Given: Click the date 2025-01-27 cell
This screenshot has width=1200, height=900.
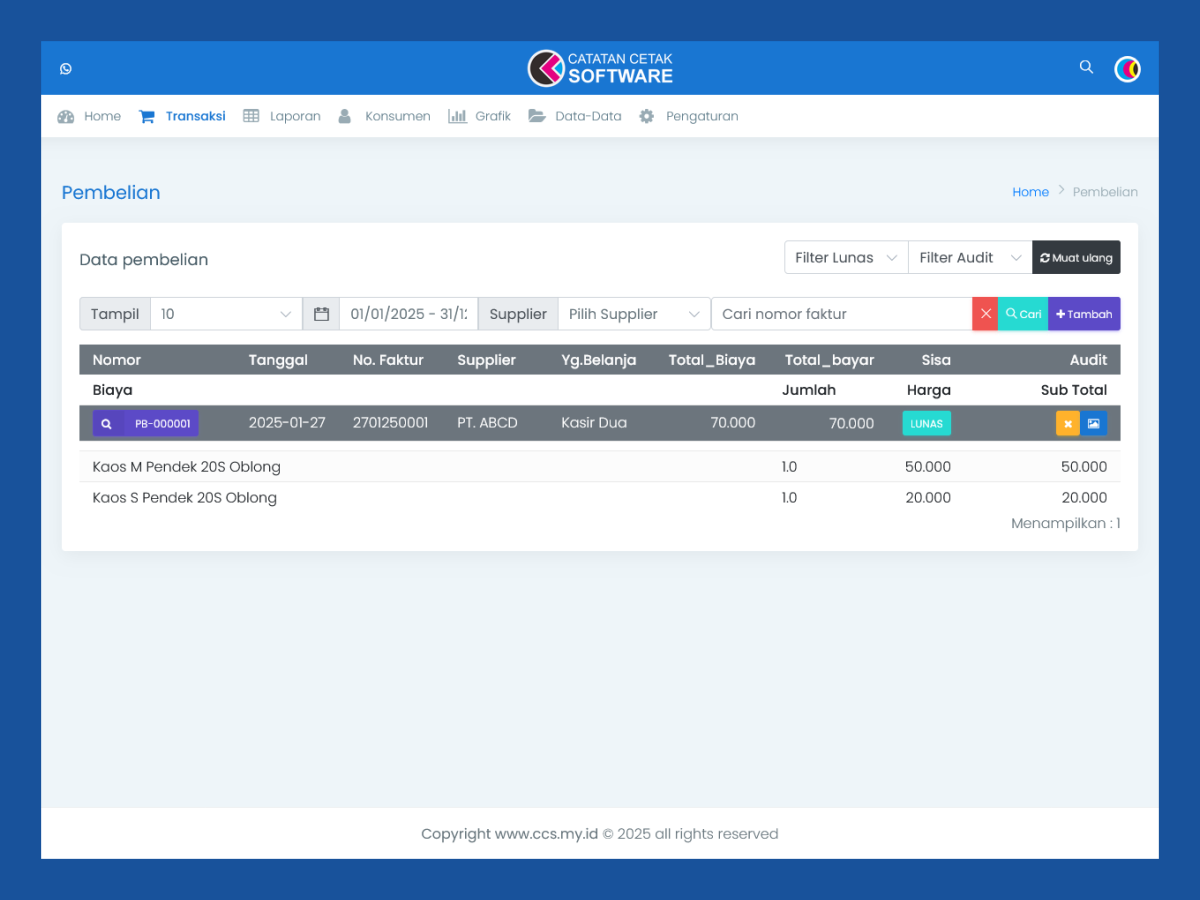Looking at the screenshot, I should [x=287, y=423].
